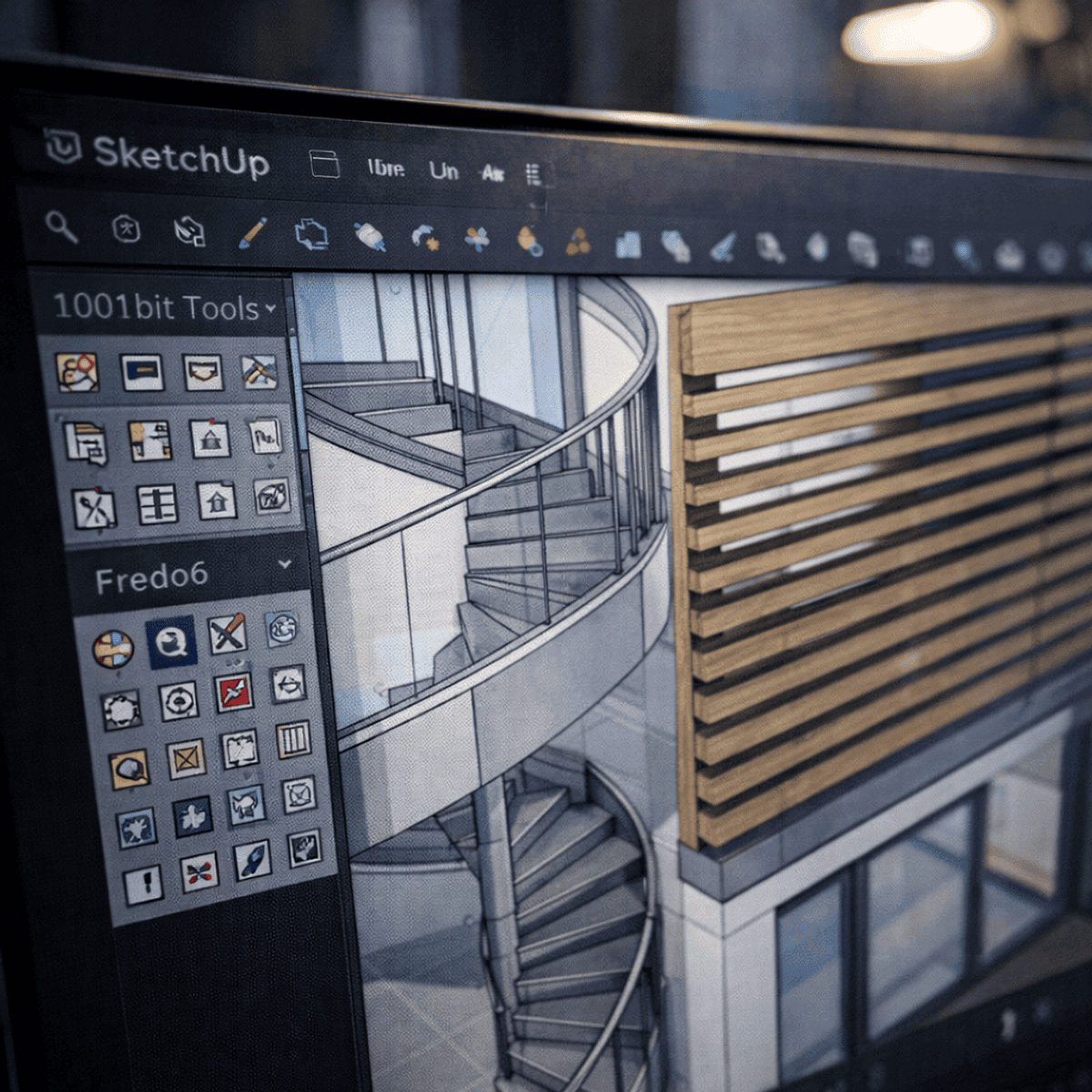This screenshot has height=1092, width=1092.
Task: Choose the eraser tool in top toolbar
Action: point(370,237)
